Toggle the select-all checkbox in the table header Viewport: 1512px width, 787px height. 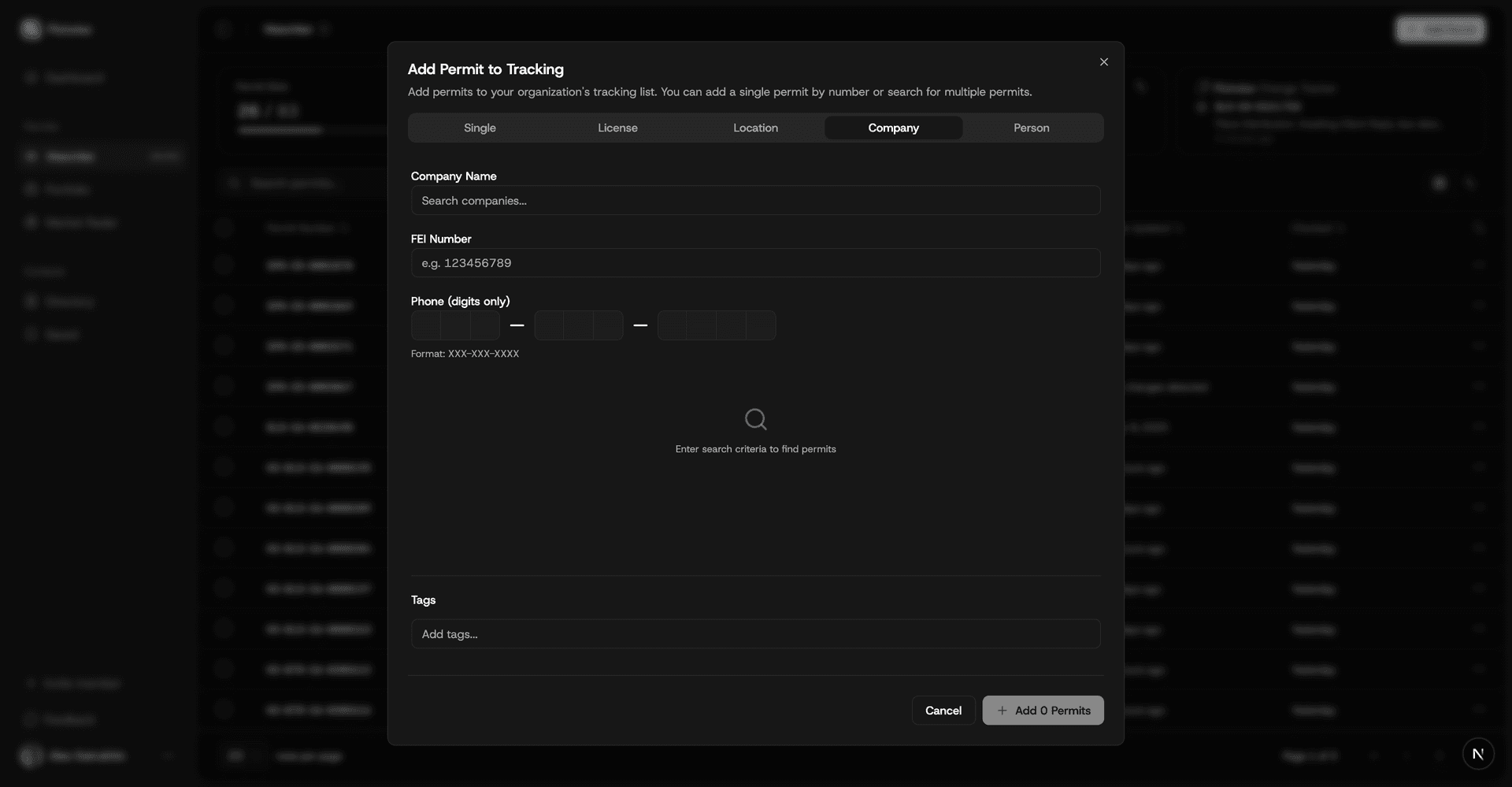click(224, 228)
